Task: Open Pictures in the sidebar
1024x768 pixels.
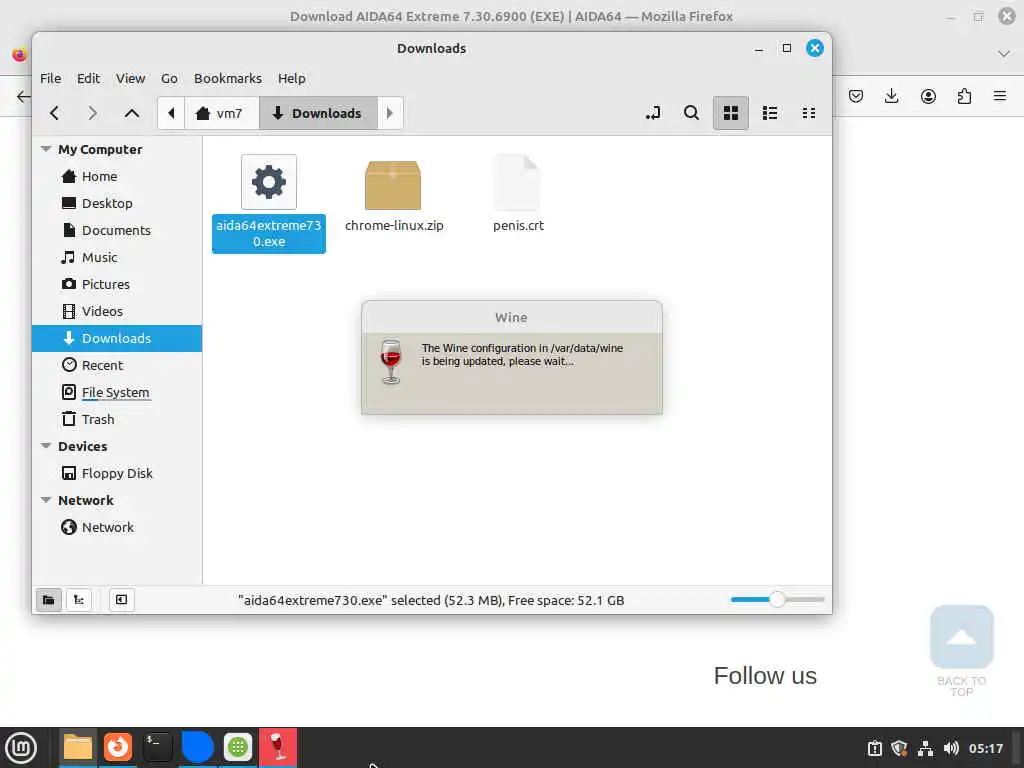Action: click(117, 284)
